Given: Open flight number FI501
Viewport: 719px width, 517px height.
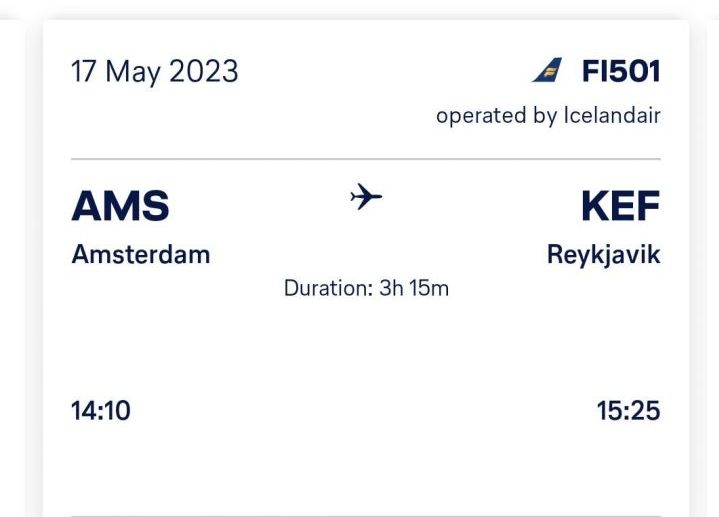Looking at the screenshot, I should tap(621, 72).
